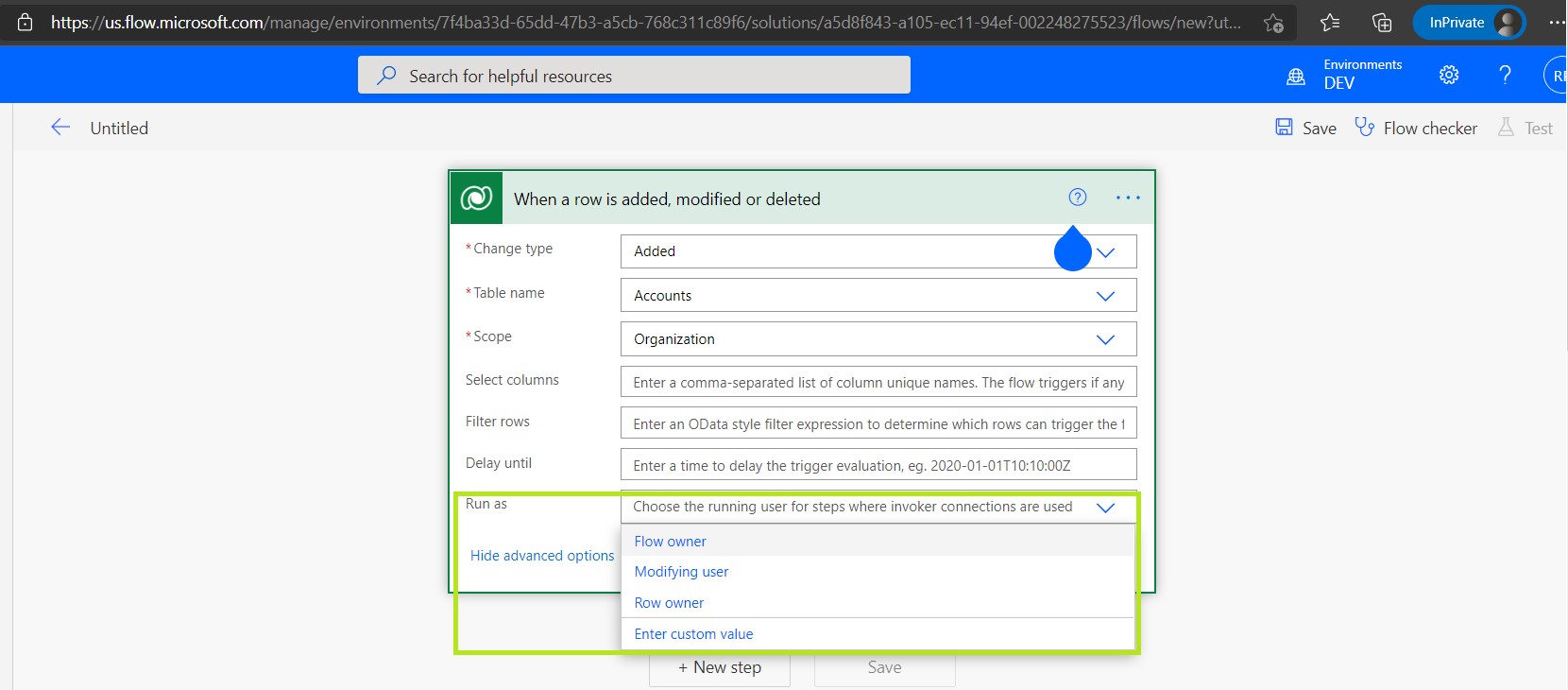
Task: Click the Select columns input field
Action: [x=878, y=382]
